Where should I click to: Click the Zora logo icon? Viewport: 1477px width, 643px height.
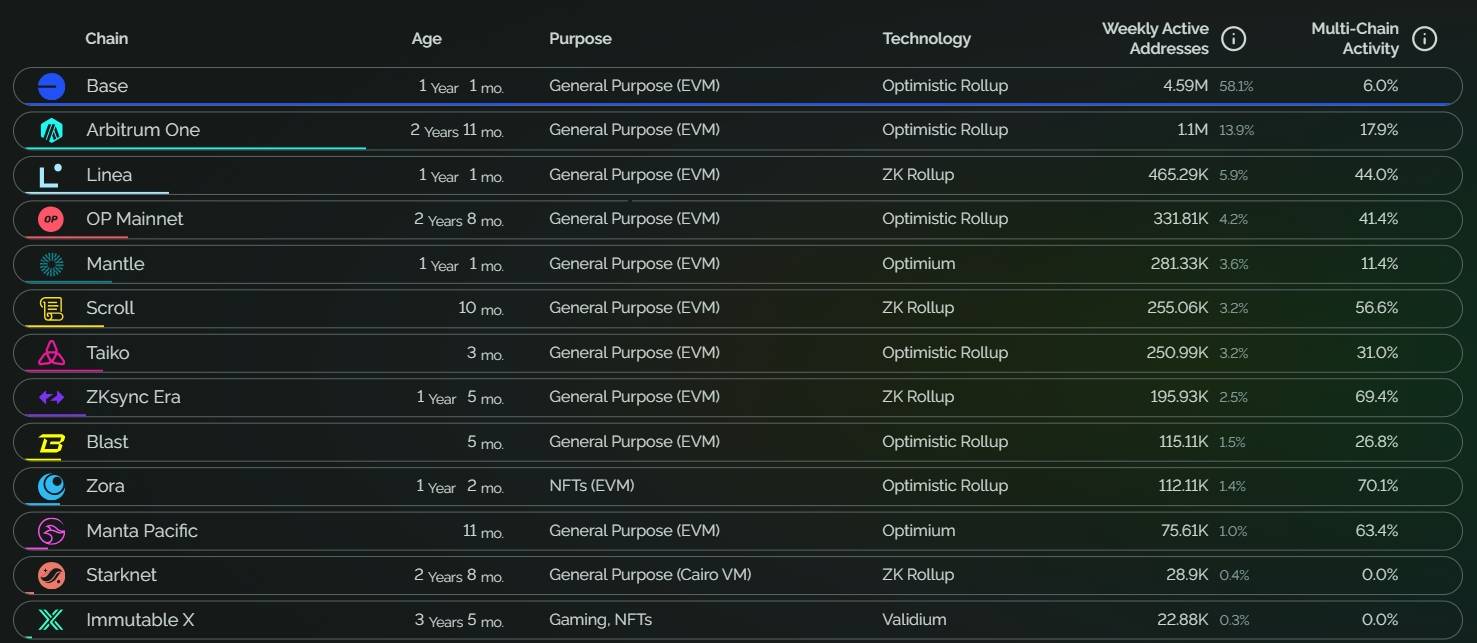pos(51,486)
